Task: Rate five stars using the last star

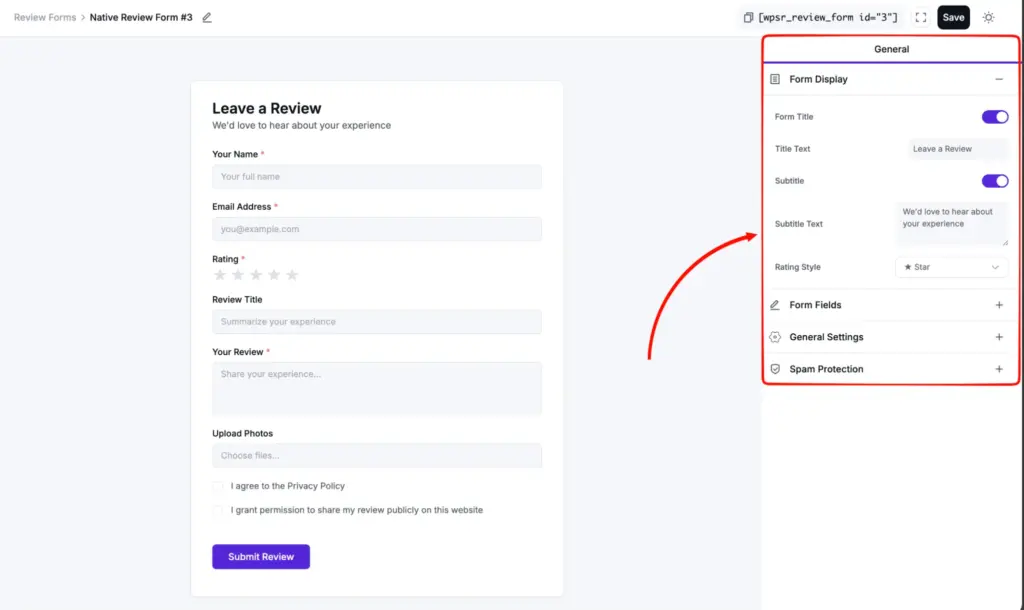Action: tap(291, 275)
